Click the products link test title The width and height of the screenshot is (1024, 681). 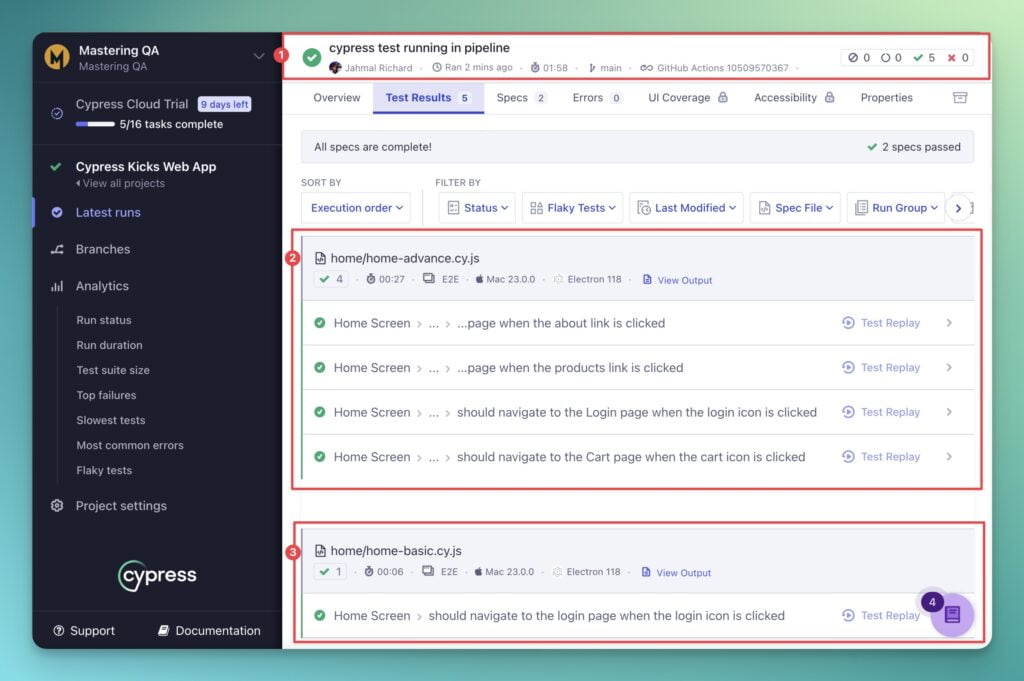coord(570,368)
